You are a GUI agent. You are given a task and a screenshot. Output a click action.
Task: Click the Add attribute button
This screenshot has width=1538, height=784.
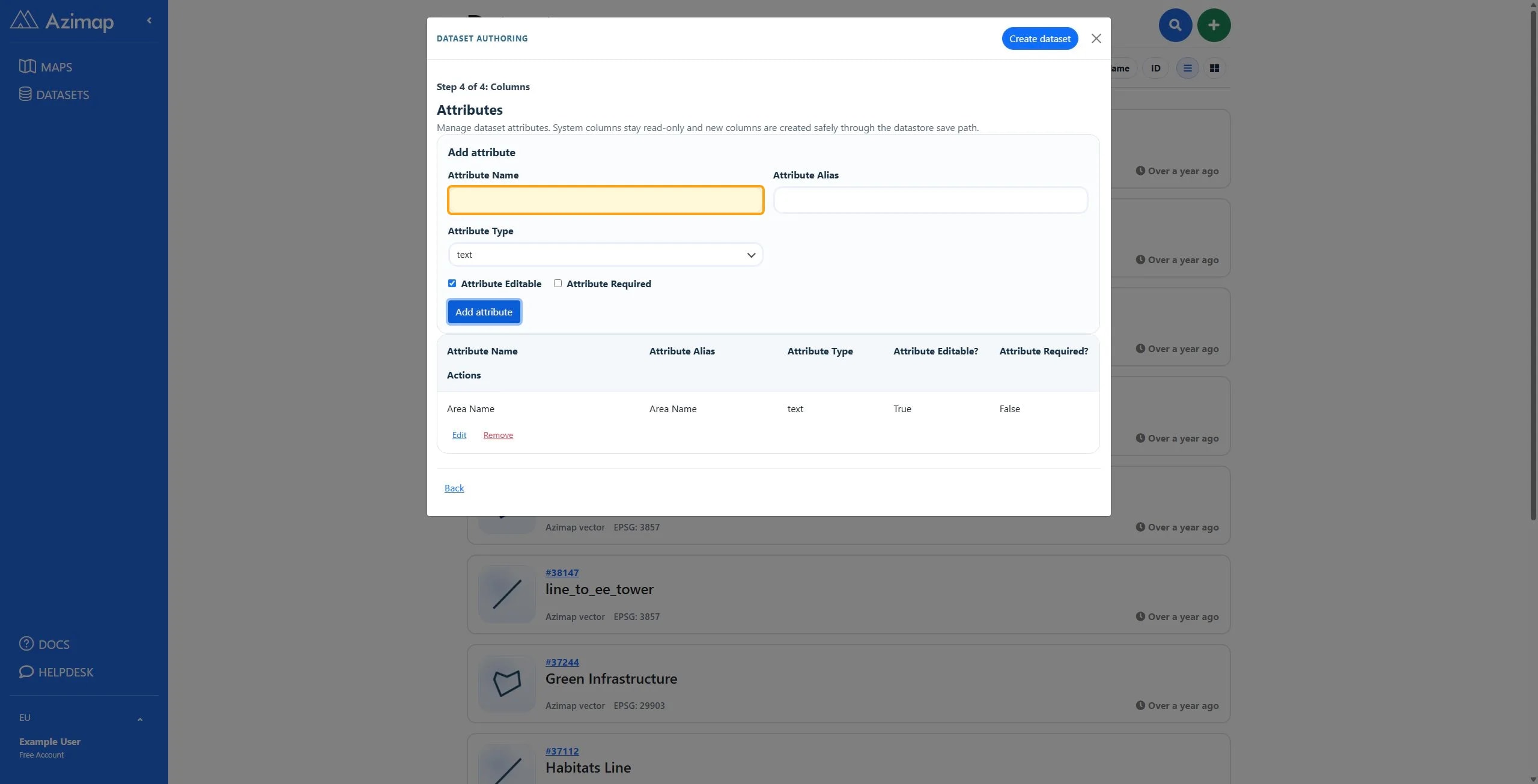point(484,312)
